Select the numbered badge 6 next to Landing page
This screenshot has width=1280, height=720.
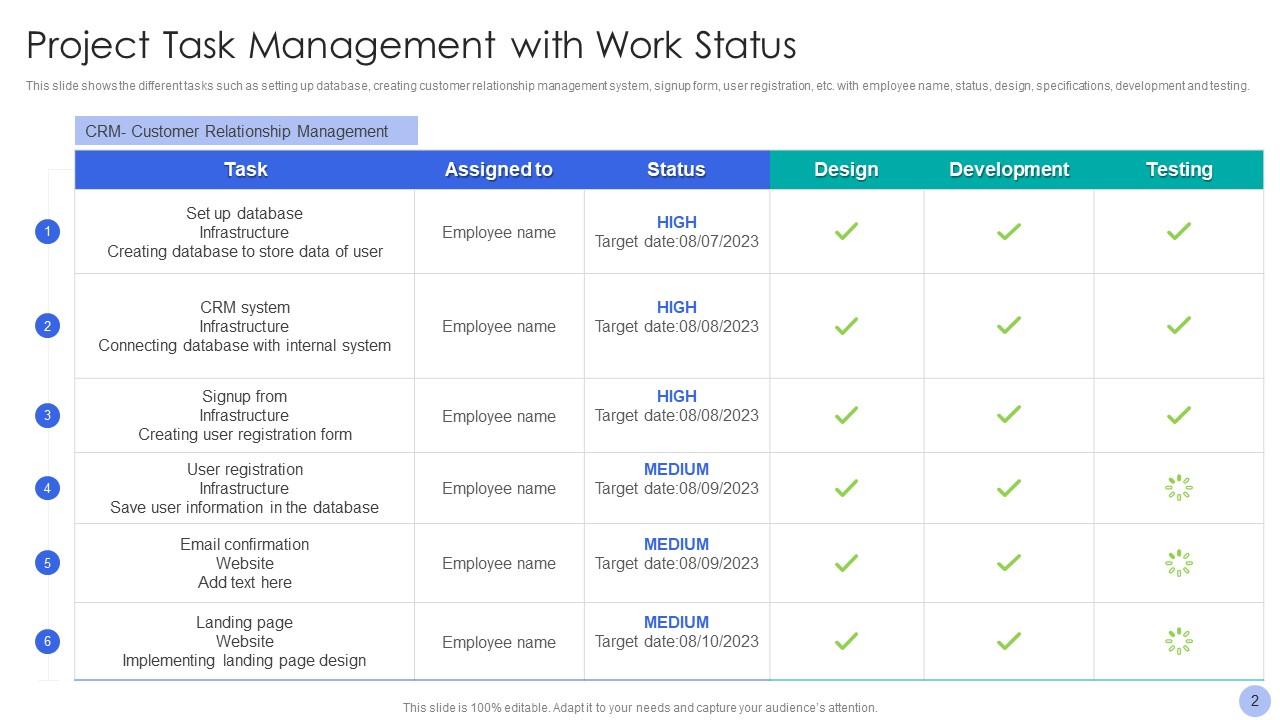tap(47, 641)
